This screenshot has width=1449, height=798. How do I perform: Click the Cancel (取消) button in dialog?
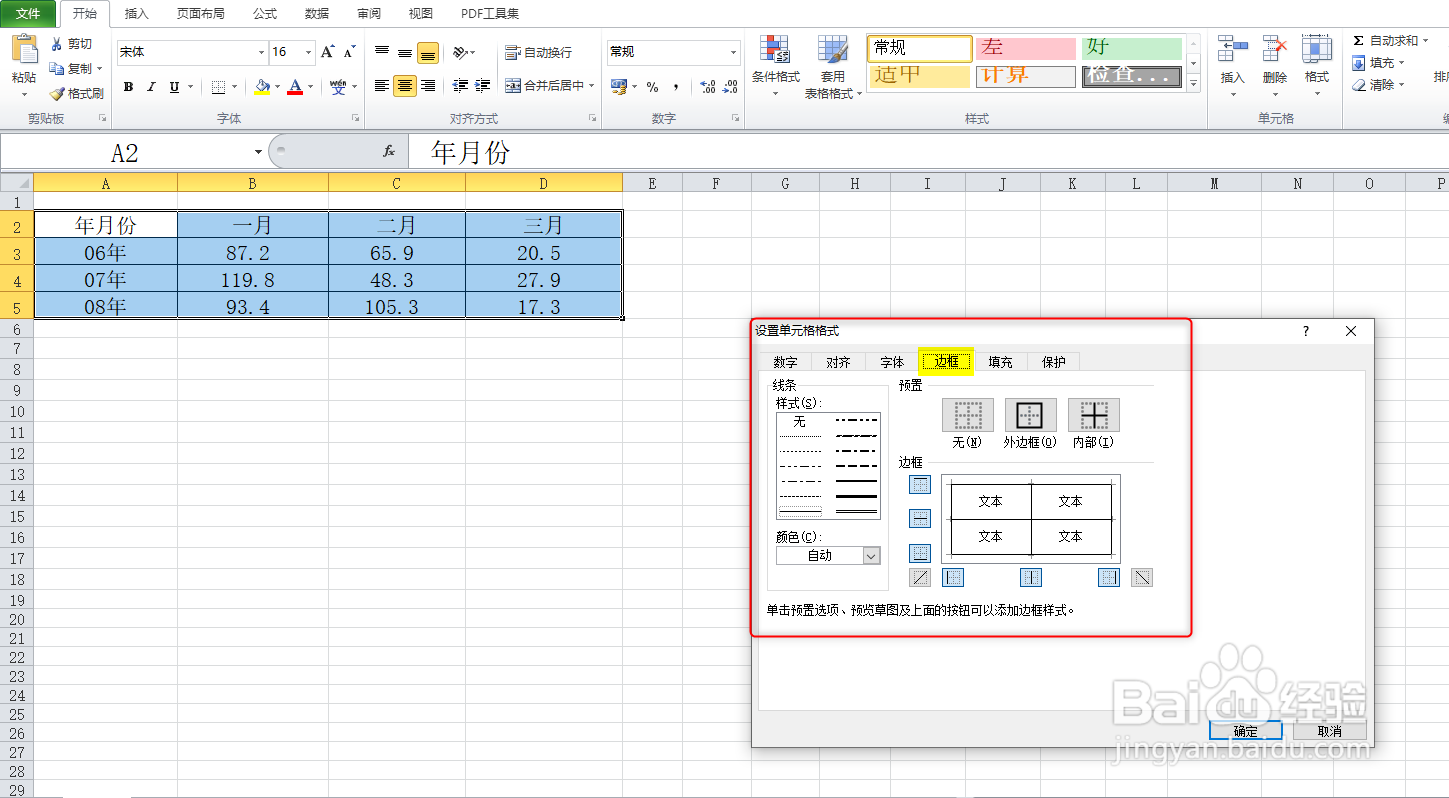pos(1330,731)
